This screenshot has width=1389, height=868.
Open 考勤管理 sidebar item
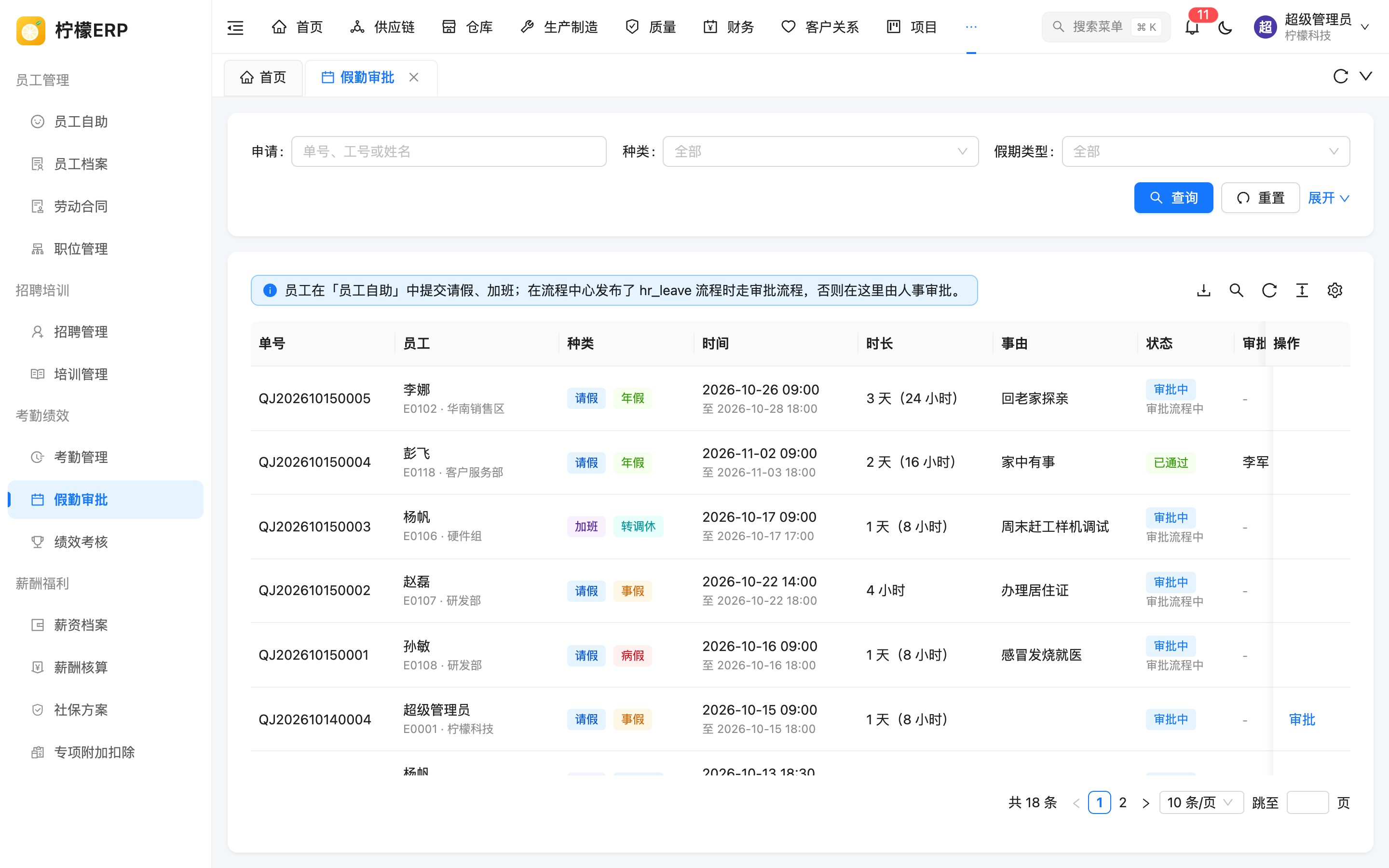(106, 458)
